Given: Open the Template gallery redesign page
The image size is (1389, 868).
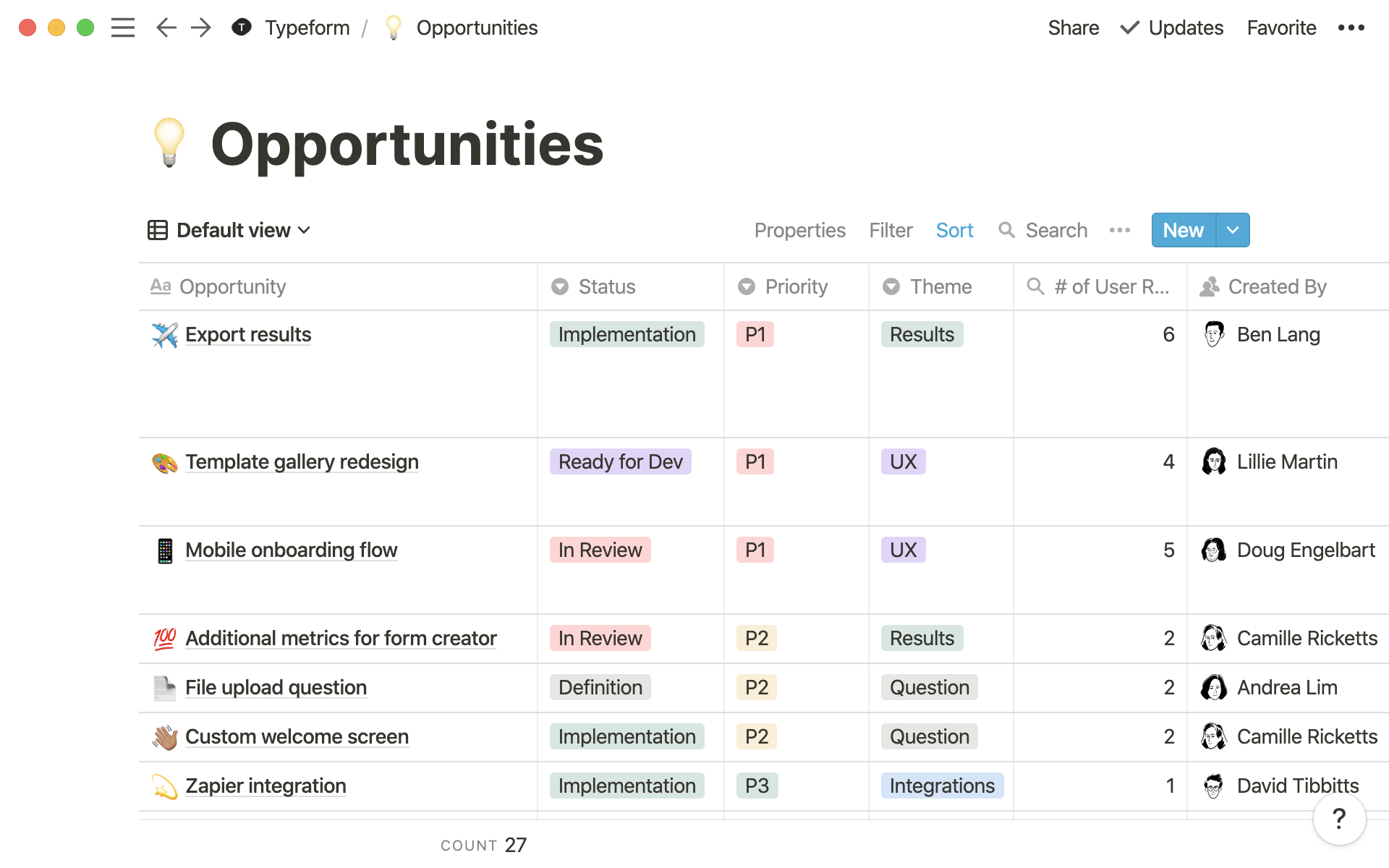Looking at the screenshot, I should (x=302, y=461).
